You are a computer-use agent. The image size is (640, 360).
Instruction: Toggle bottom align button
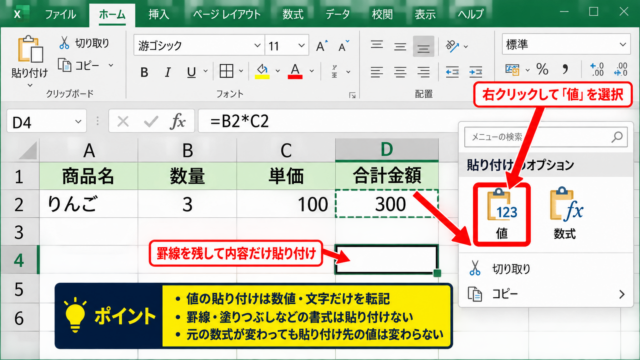point(423,47)
